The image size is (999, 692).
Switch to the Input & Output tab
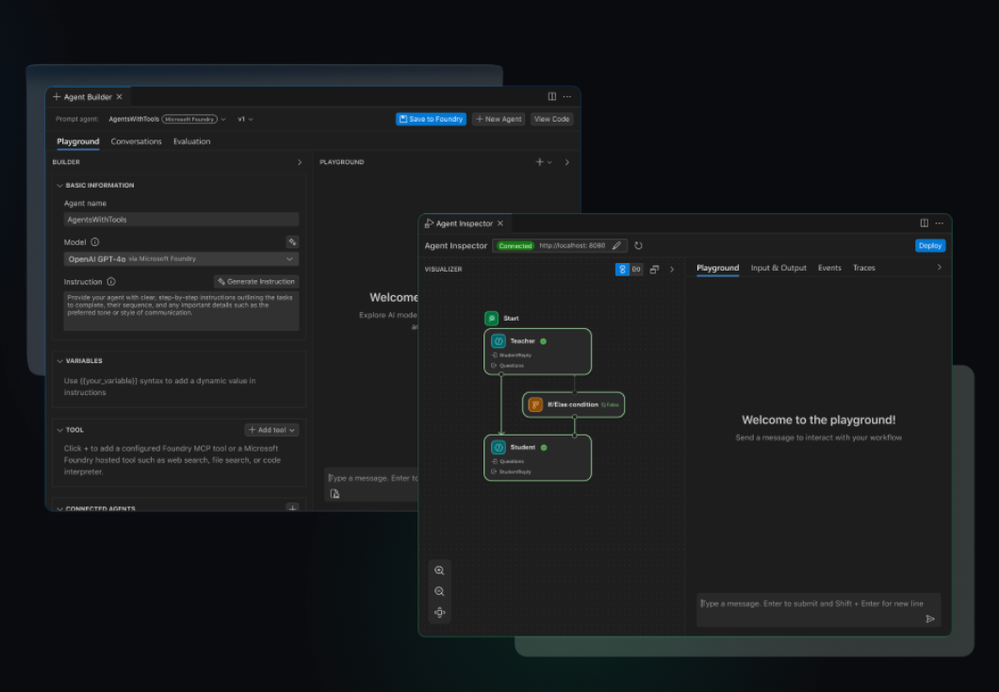click(778, 268)
